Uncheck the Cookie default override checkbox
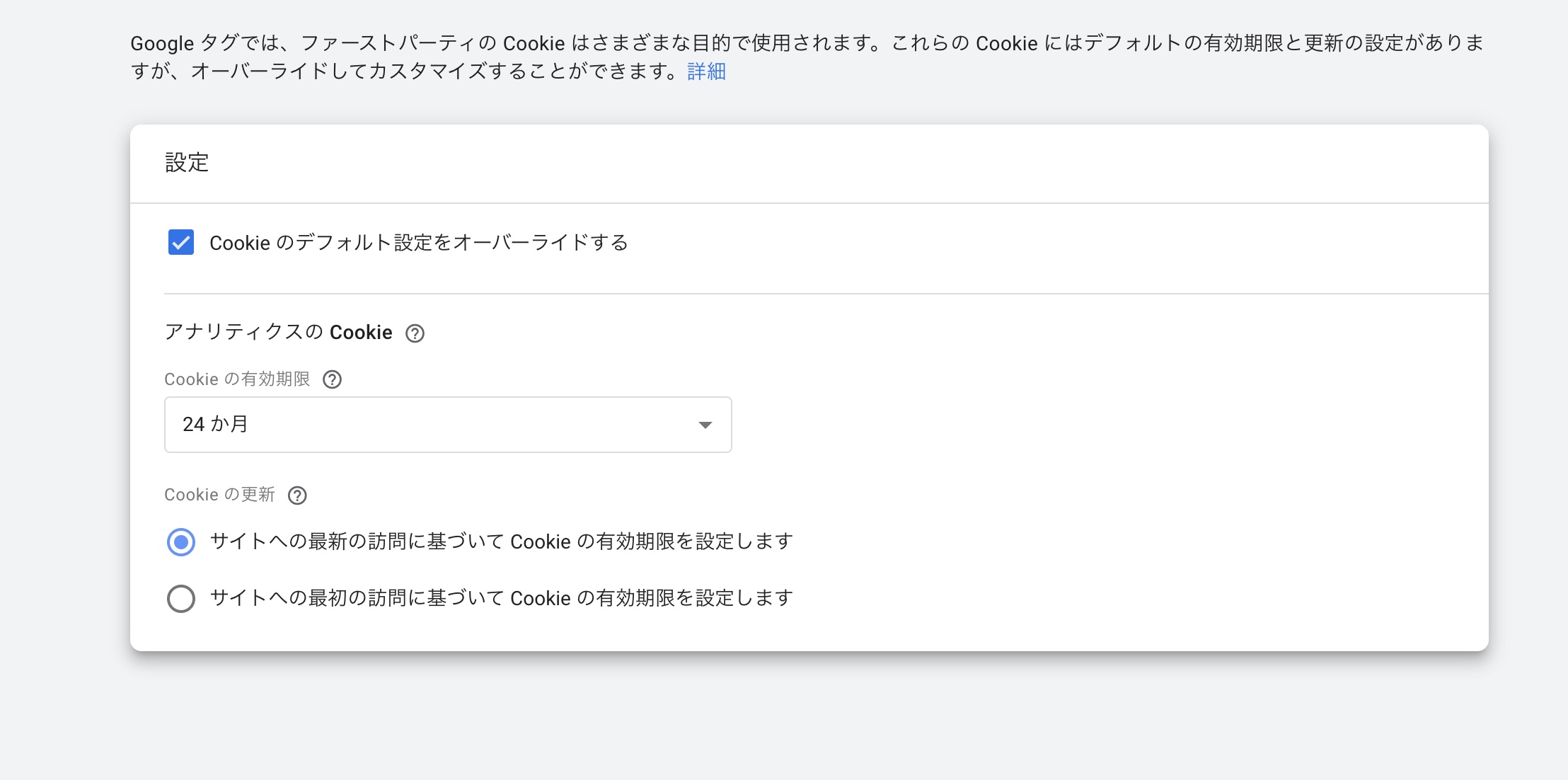The image size is (1568, 780). click(181, 242)
